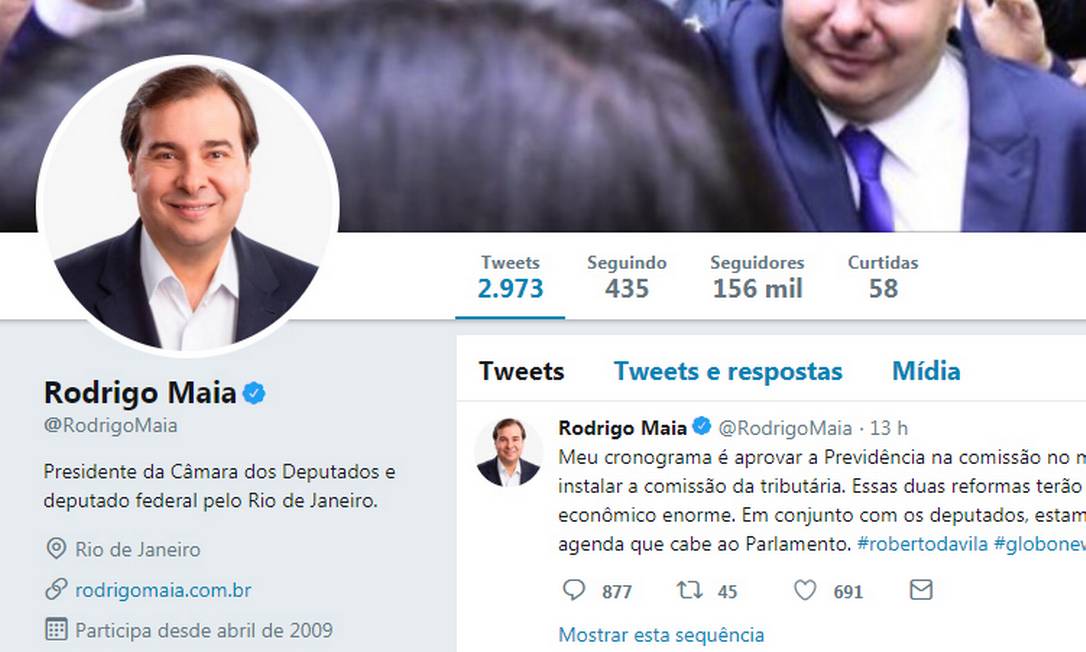The image size is (1086, 652).
Task: Click the small avatar next to tweet
Action: (x=508, y=452)
